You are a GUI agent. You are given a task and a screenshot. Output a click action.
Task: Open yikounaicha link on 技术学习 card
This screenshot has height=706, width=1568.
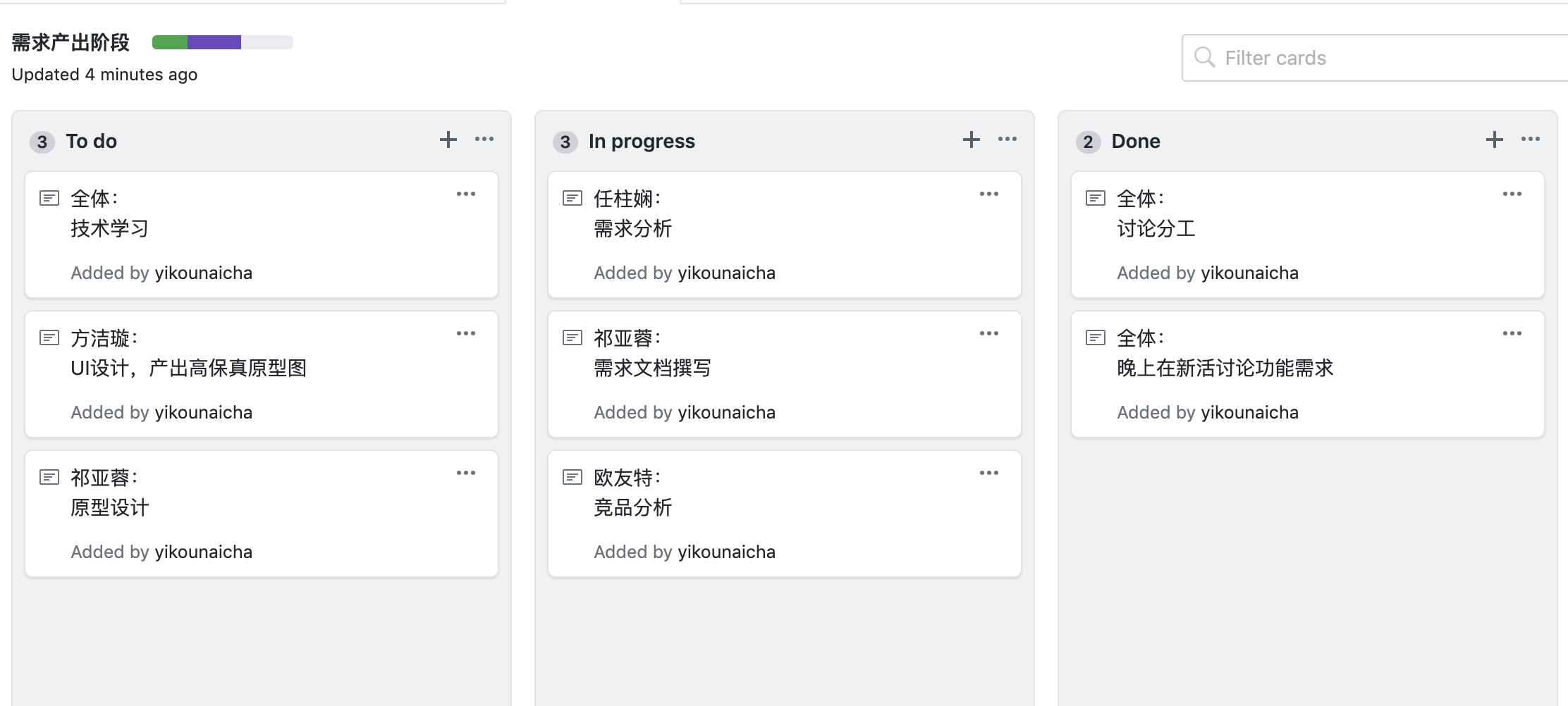203,273
